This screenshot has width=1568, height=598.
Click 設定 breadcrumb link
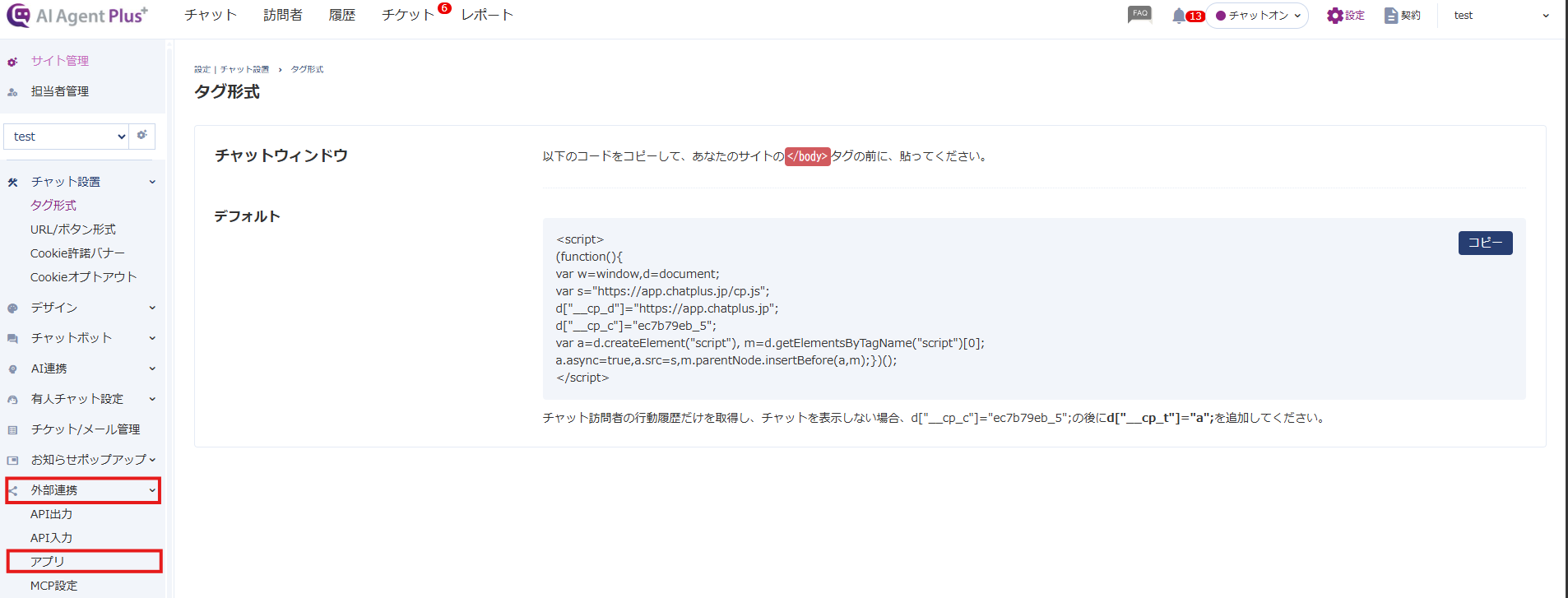click(x=202, y=69)
